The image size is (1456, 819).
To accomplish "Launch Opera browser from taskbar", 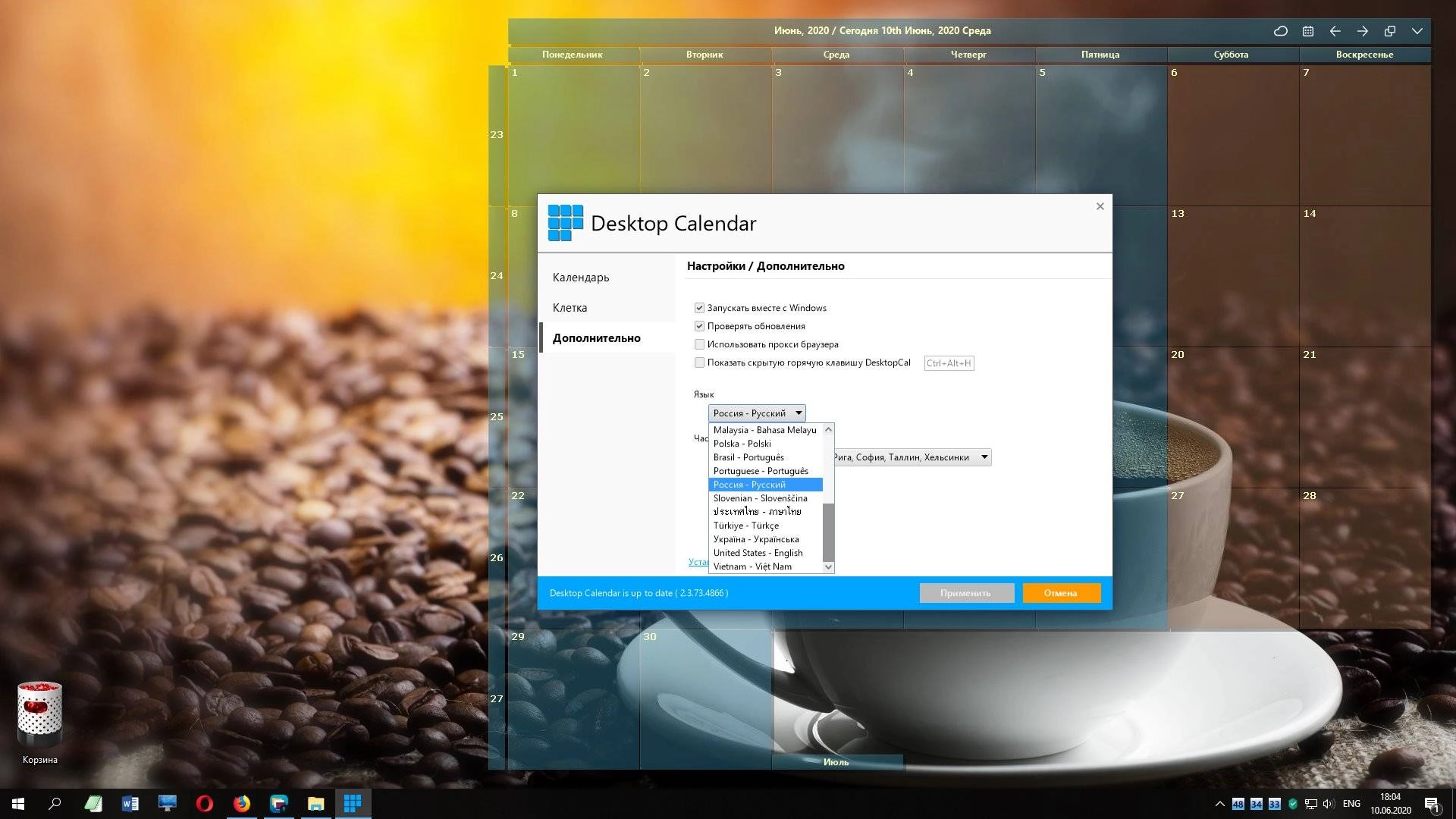I will (x=205, y=804).
